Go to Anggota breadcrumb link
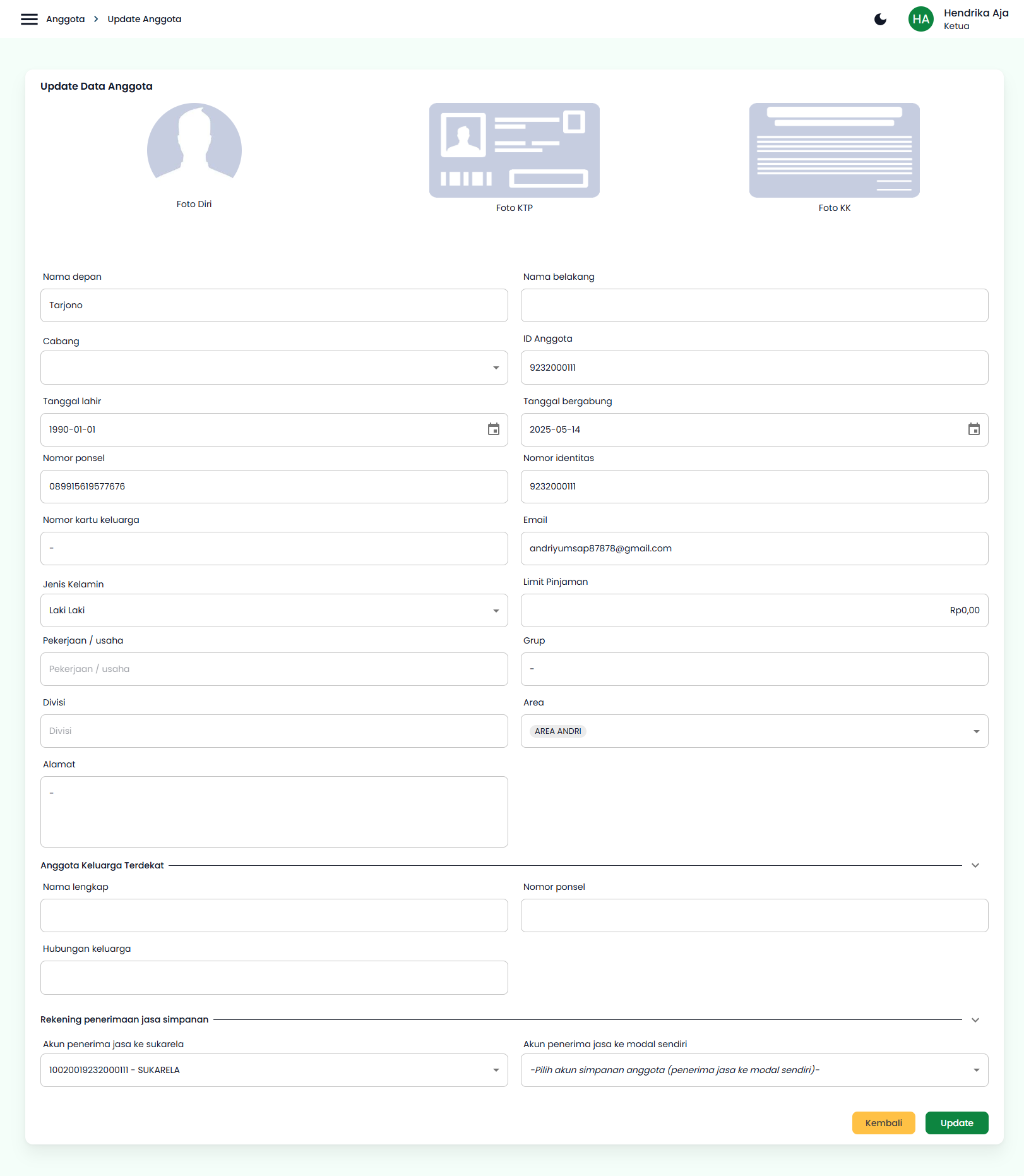Viewport: 1024px width, 1176px height. pyautogui.click(x=65, y=19)
